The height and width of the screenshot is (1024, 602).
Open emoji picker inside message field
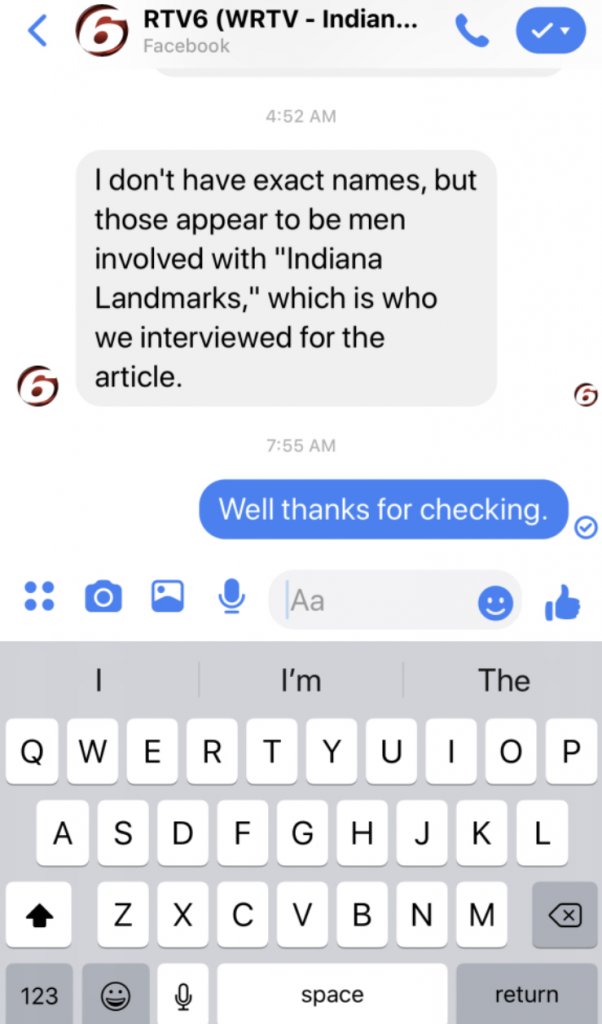click(x=496, y=602)
